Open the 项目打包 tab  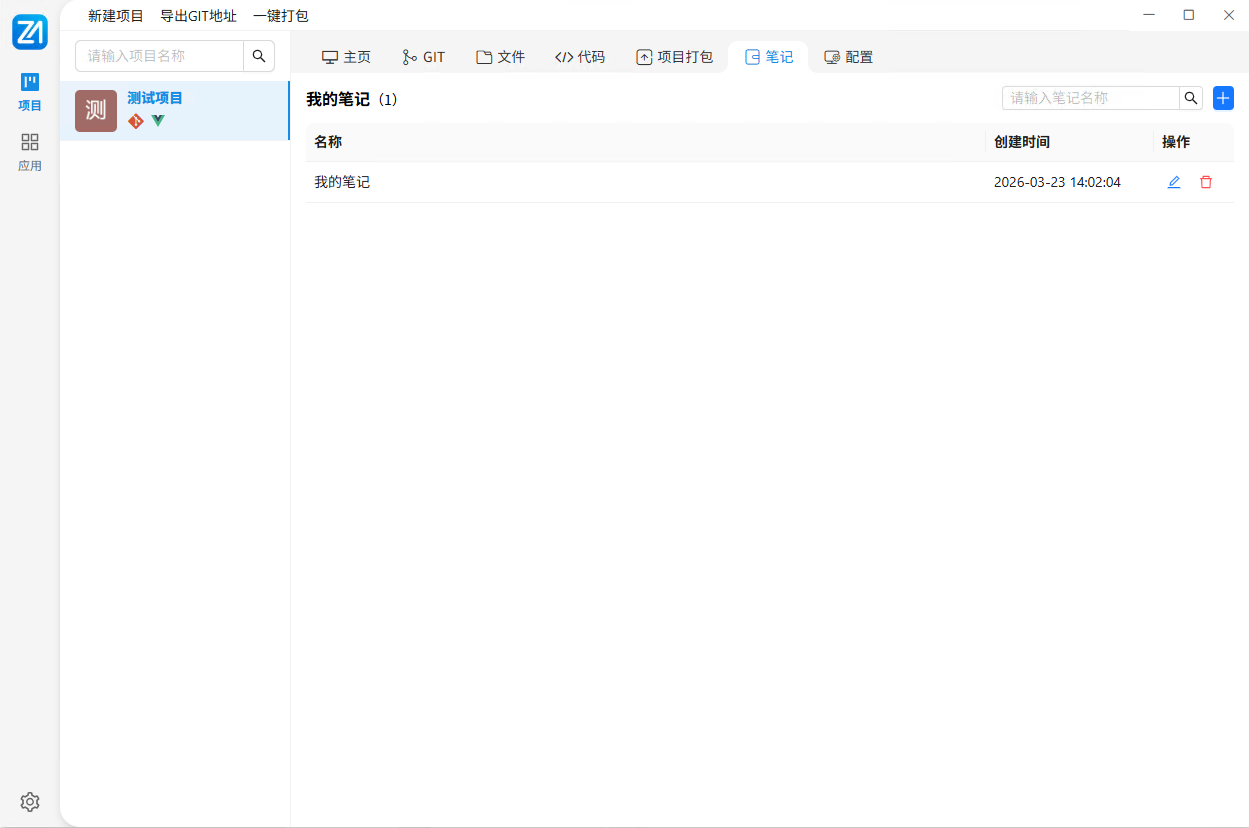tap(674, 57)
